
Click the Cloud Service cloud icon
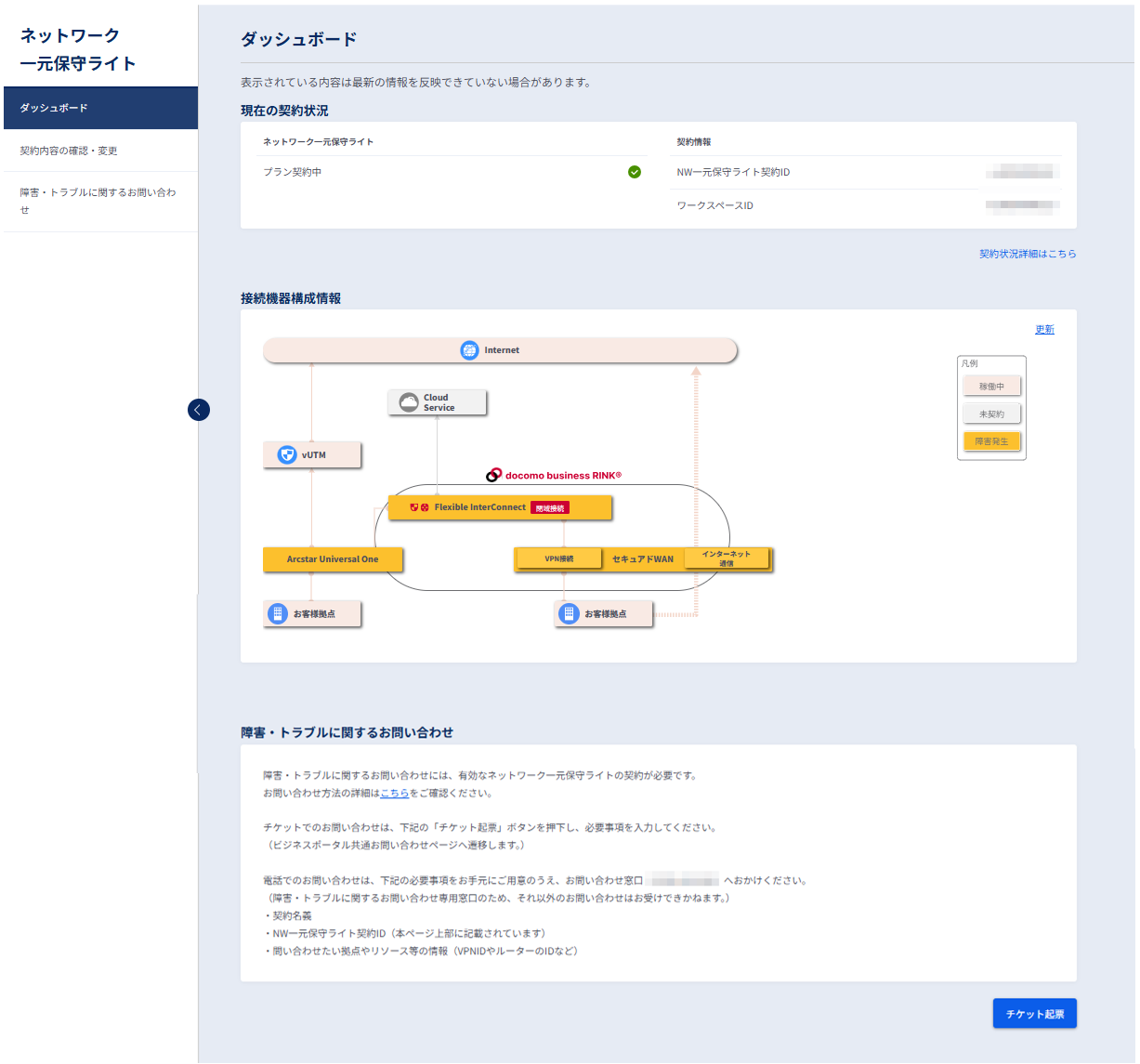pyautogui.click(x=409, y=402)
